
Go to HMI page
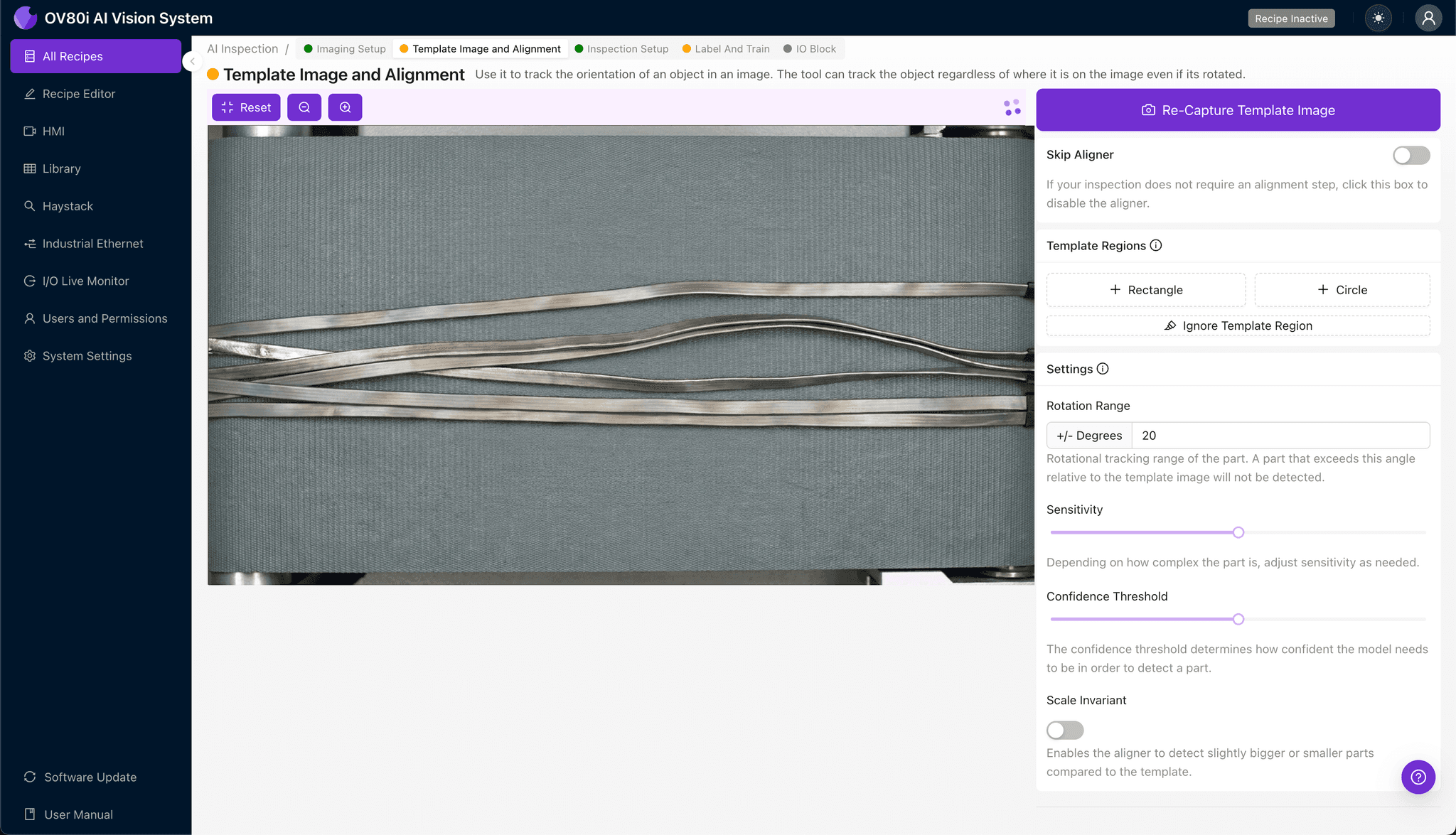[x=96, y=131]
